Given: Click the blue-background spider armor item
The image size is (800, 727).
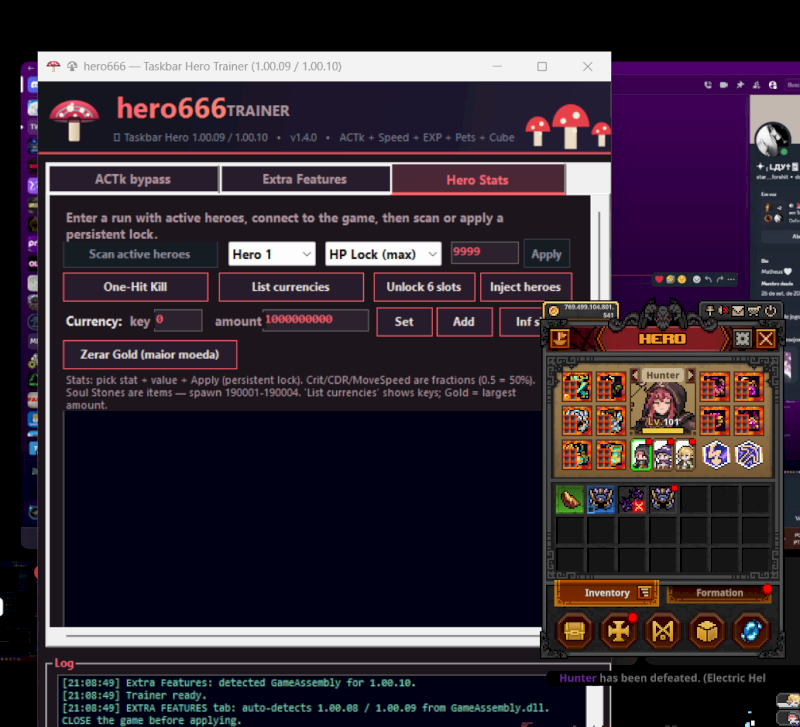Looking at the screenshot, I should click(x=601, y=499).
